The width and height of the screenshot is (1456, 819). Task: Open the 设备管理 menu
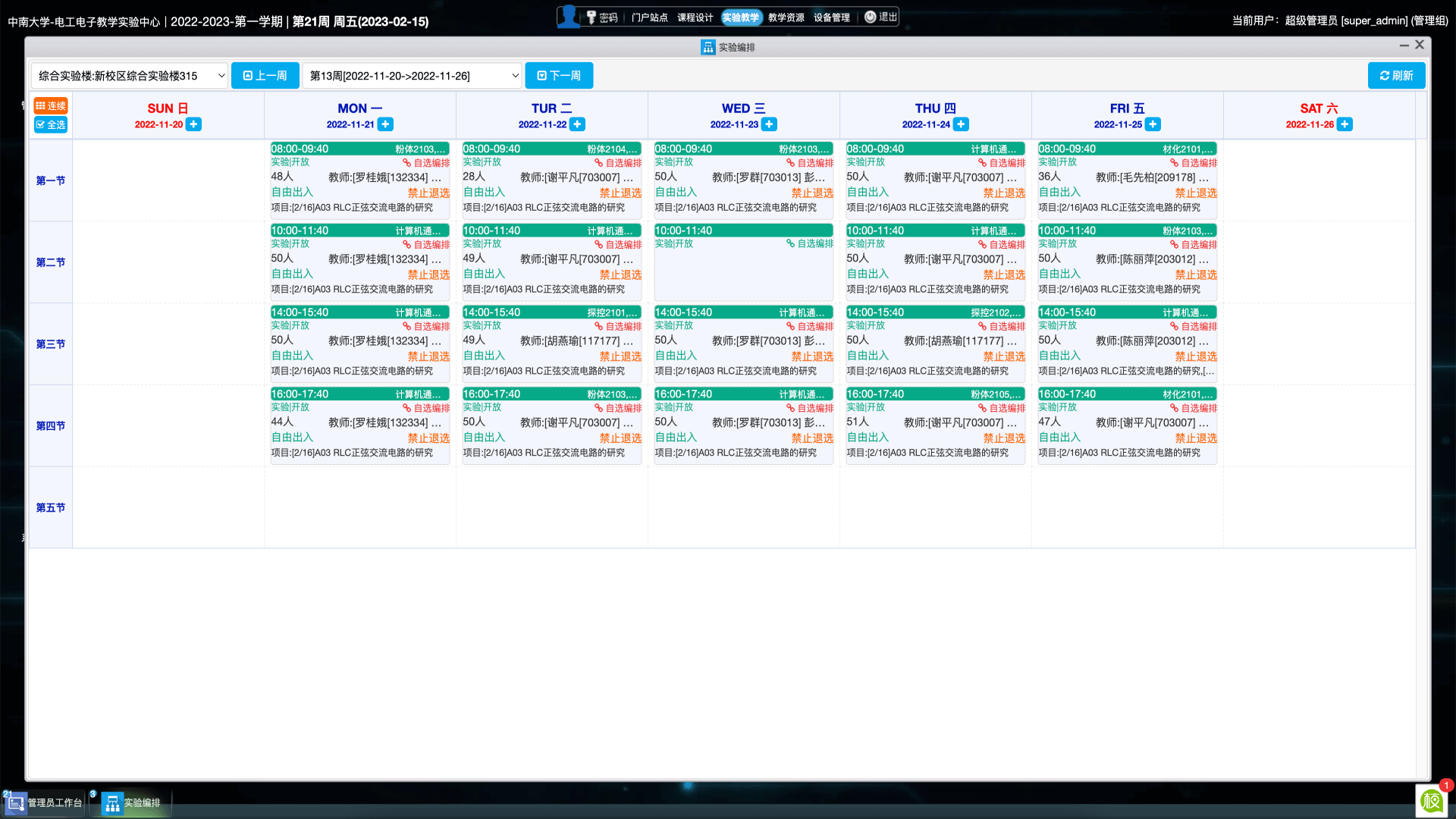click(831, 17)
